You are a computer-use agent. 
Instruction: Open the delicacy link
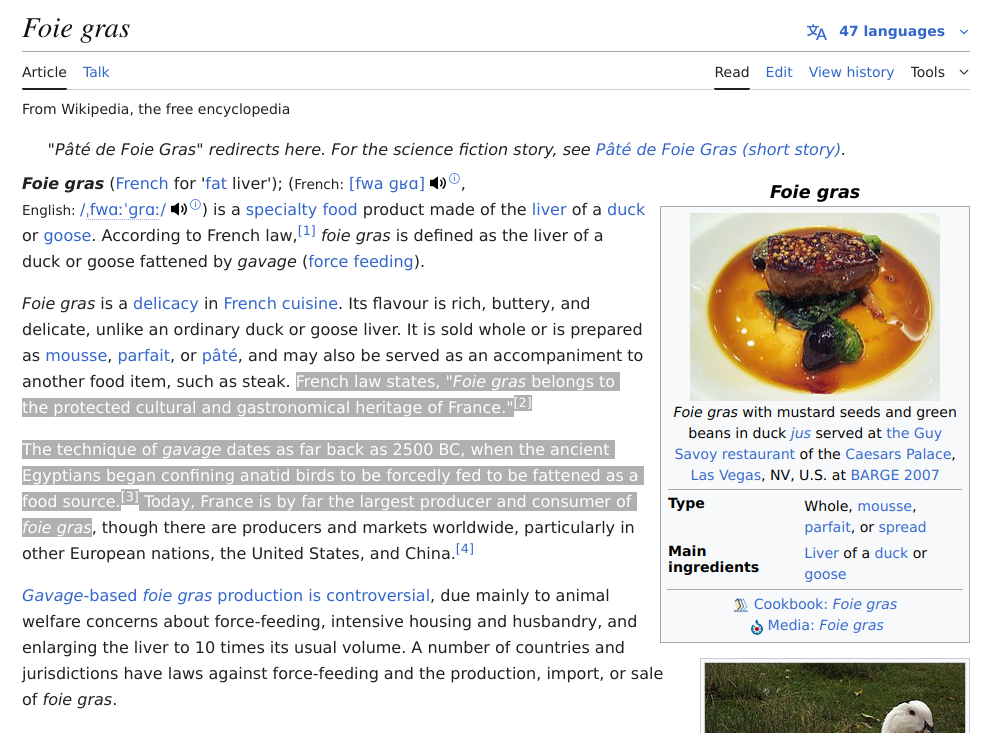pyautogui.click(x=165, y=303)
